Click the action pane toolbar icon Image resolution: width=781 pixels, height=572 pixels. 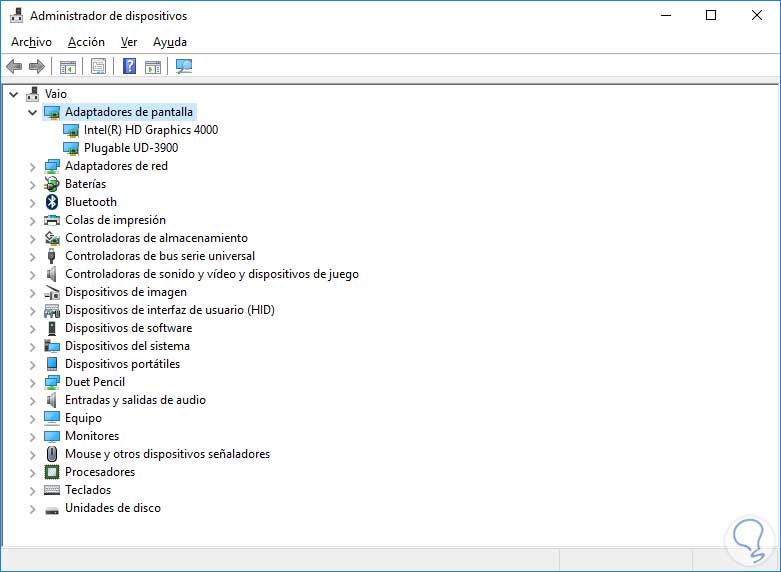[x=153, y=66]
